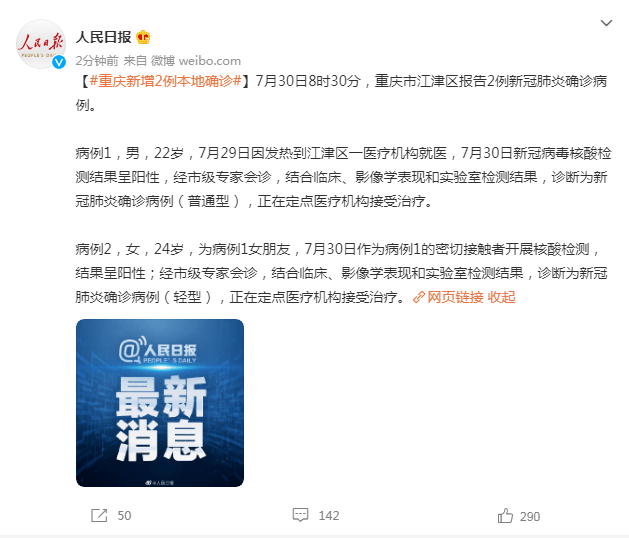Click the chain link icon before 网页链接
This screenshot has width=629, height=538.
click(x=419, y=297)
